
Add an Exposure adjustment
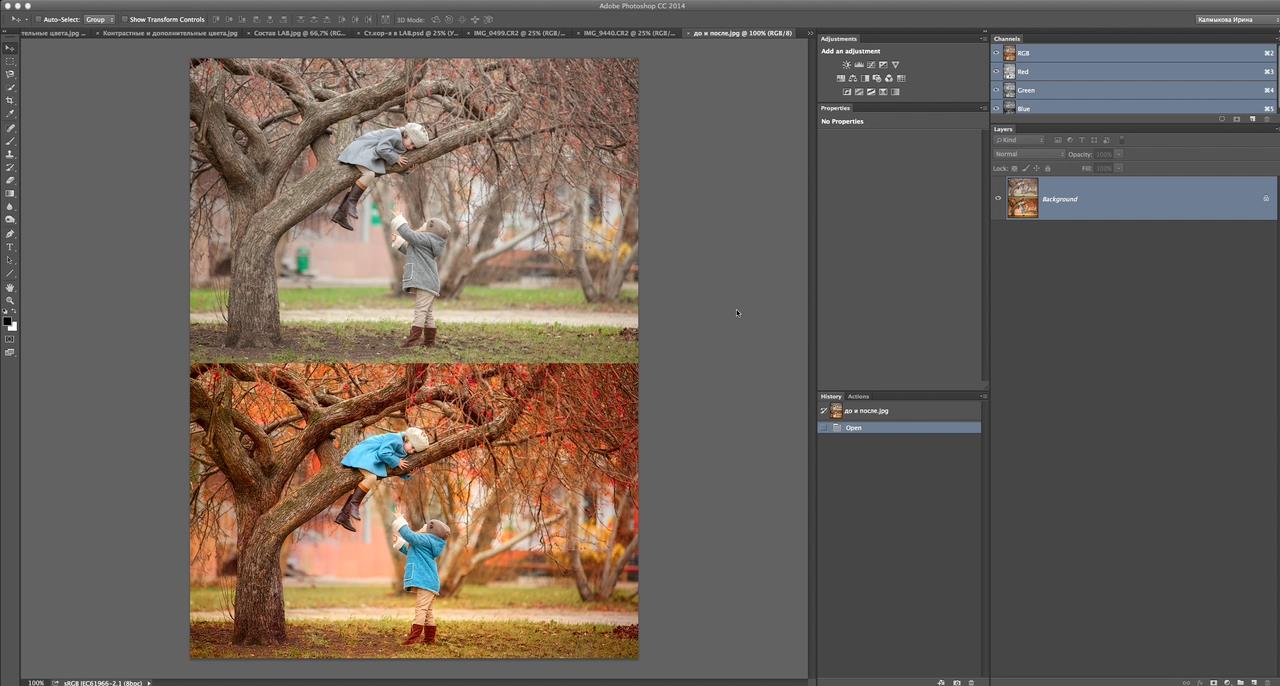[882, 65]
